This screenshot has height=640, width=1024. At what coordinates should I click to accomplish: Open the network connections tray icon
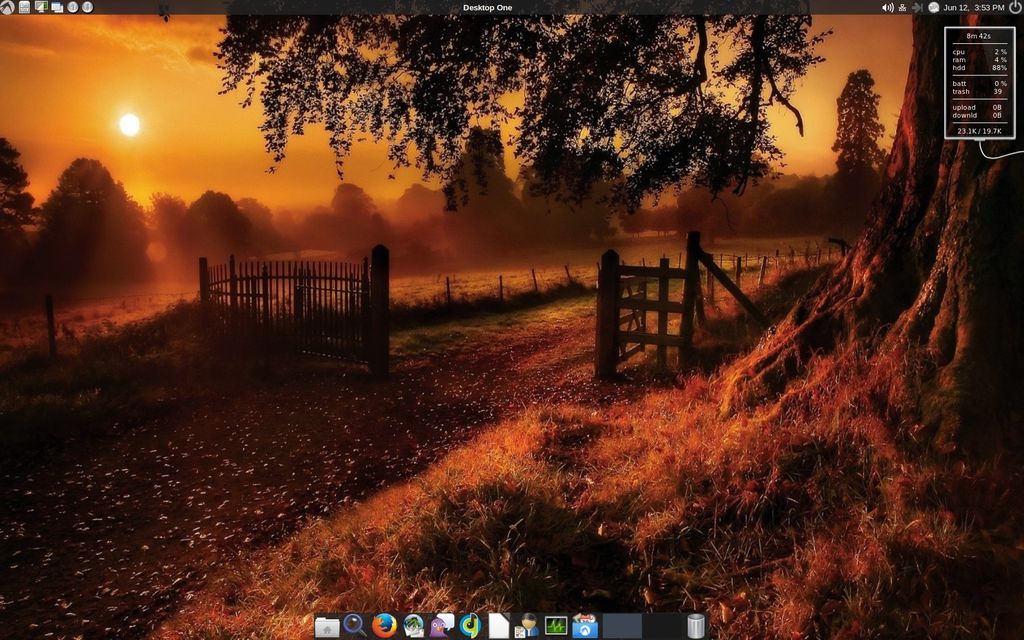click(x=903, y=8)
